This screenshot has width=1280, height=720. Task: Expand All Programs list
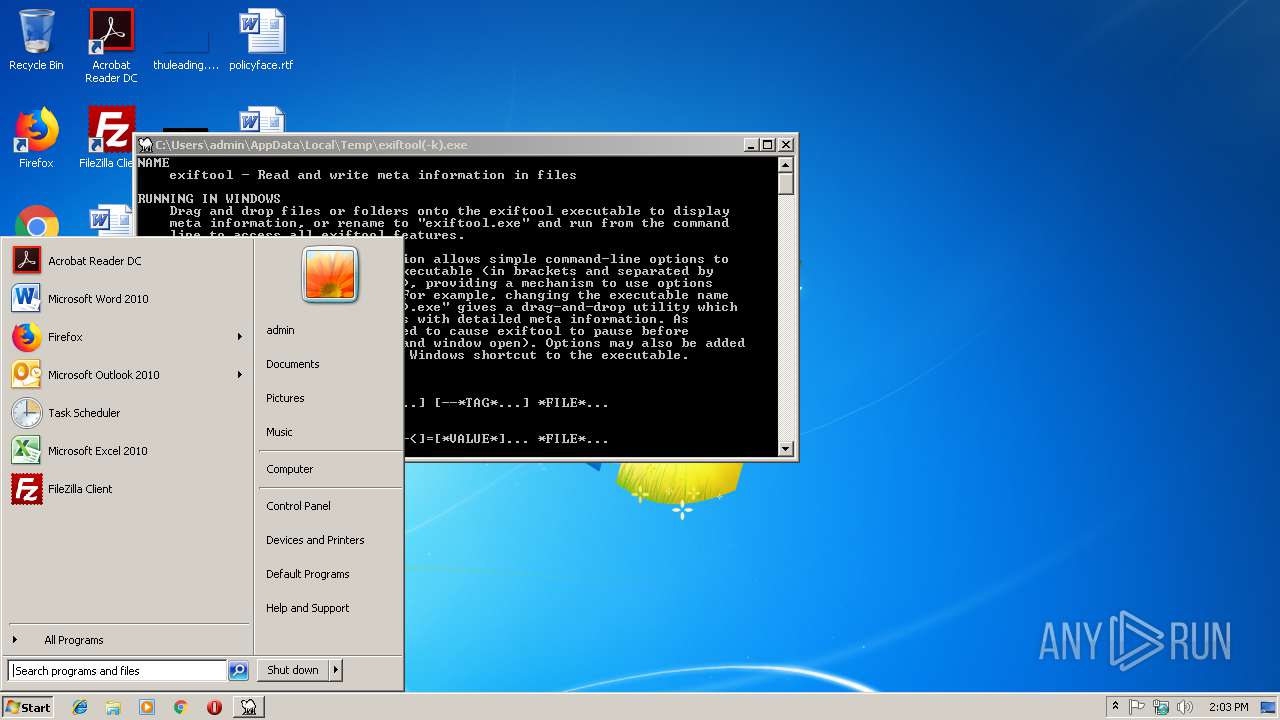126,640
